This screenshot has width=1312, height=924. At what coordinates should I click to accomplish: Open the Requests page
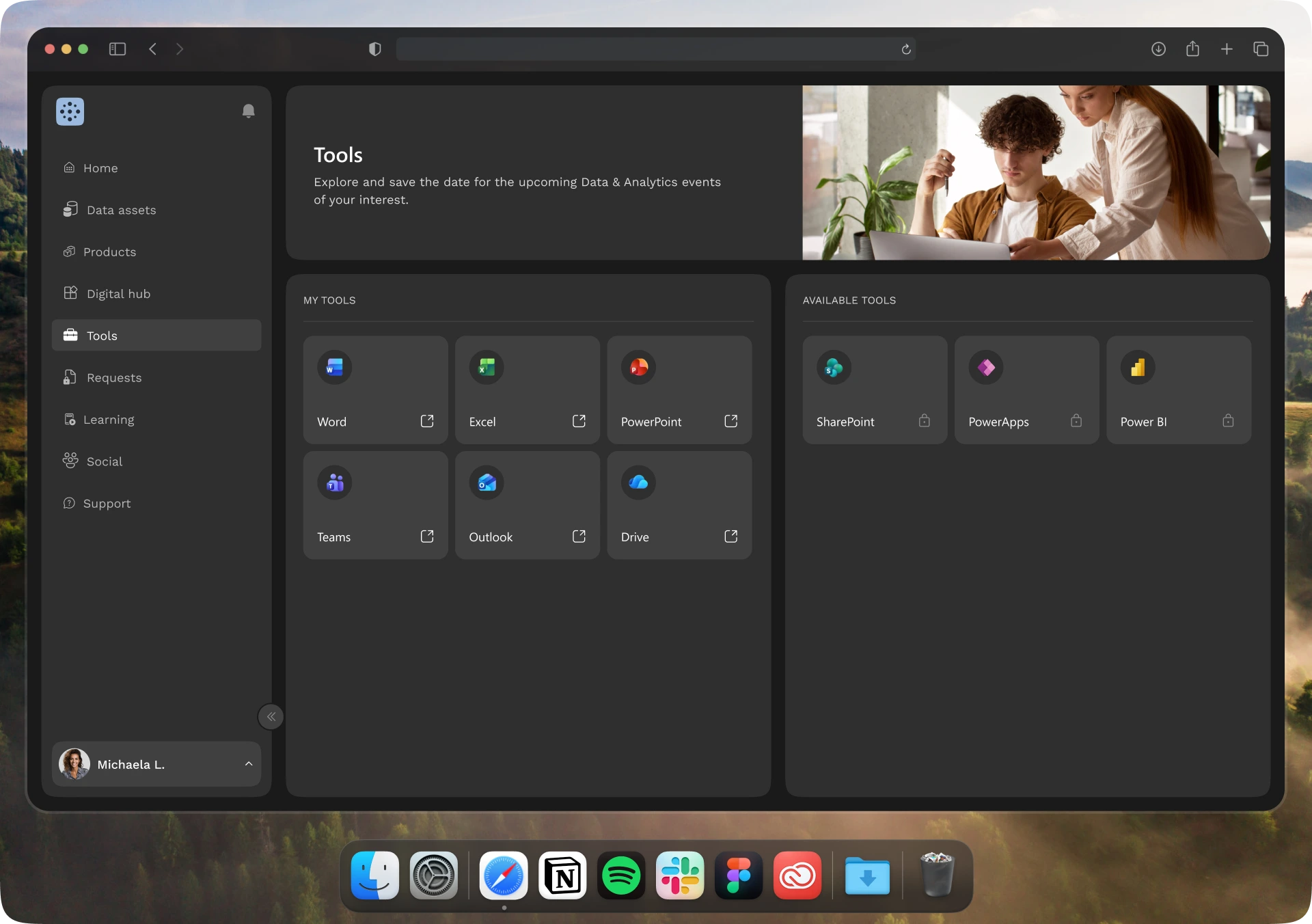[x=114, y=378]
